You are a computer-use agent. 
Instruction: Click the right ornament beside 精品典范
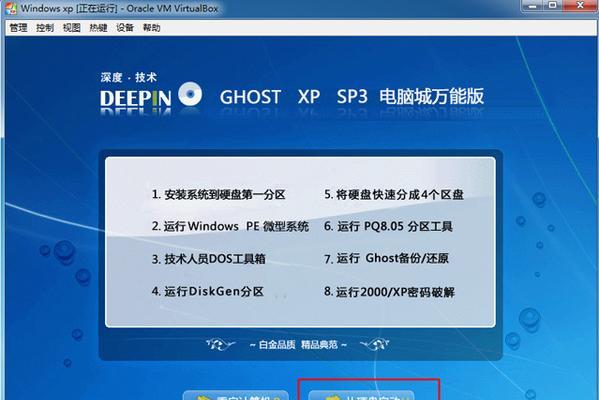click(375, 345)
